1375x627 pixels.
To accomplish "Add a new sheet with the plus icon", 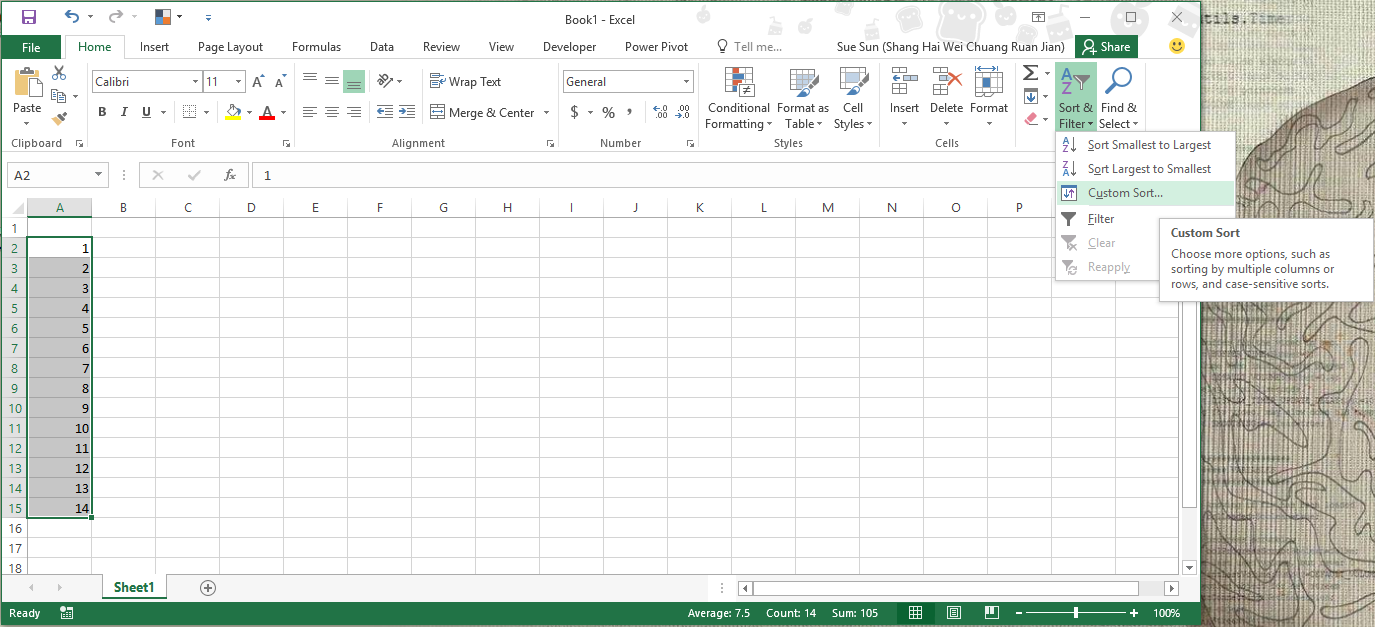I will [208, 588].
